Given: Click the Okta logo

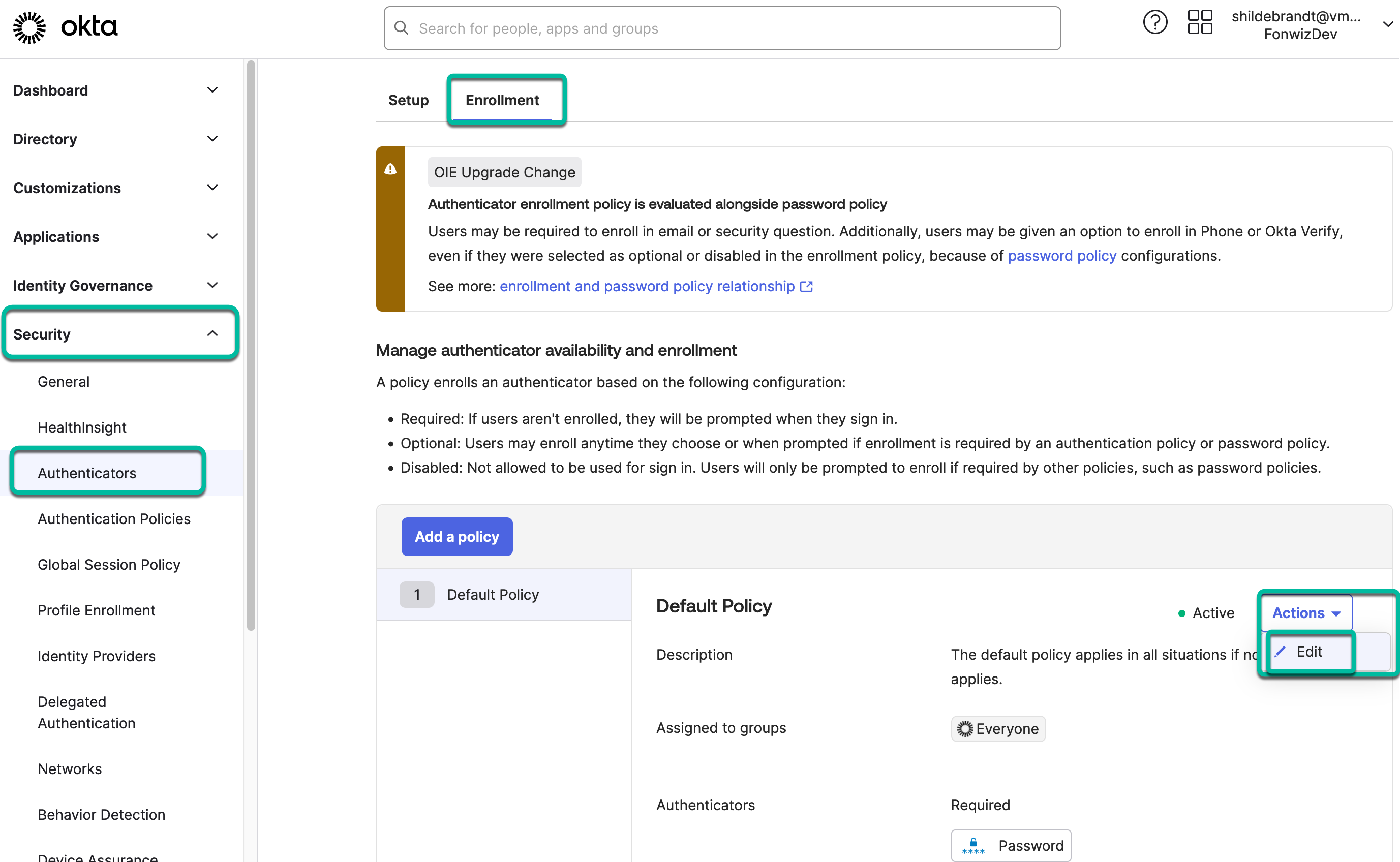Looking at the screenshot, I should [65, 26].
